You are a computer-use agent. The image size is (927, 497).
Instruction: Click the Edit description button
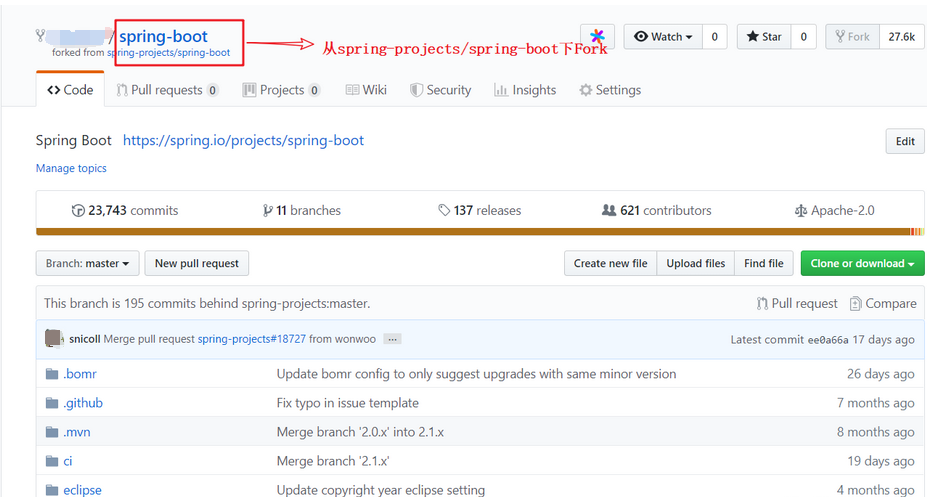coord(905,141)
